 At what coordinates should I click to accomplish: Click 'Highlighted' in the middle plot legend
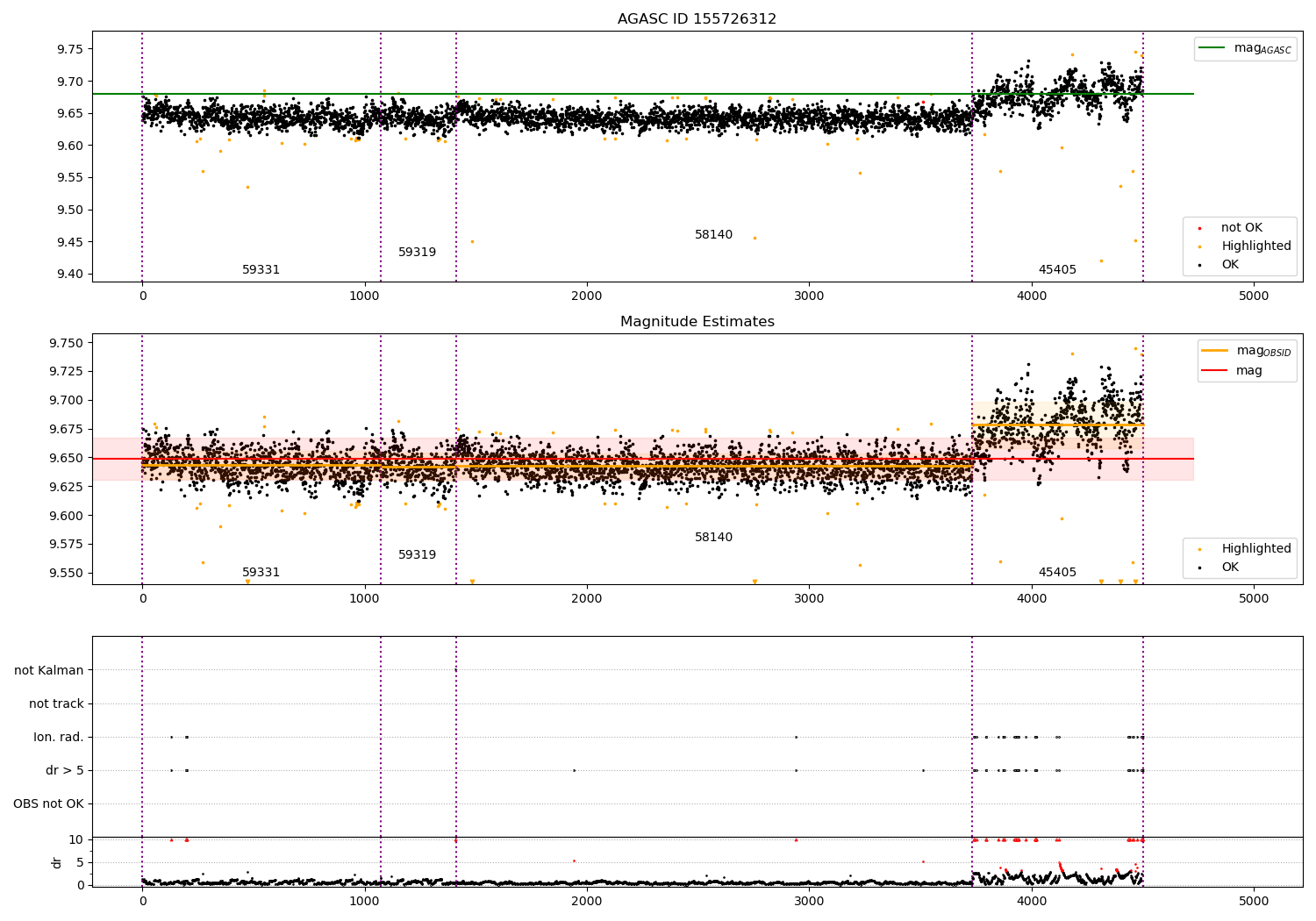1243,549
